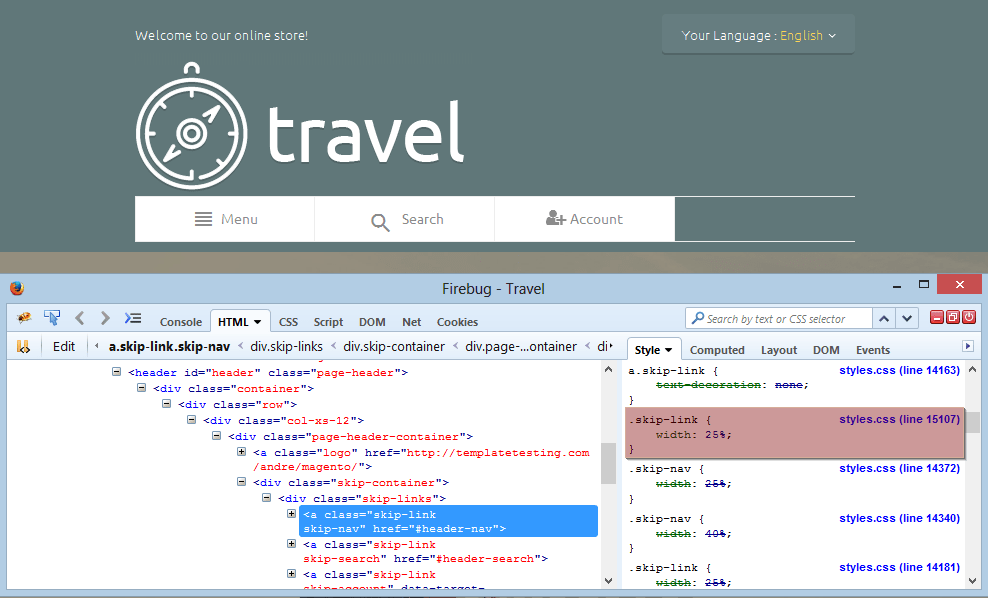988x598 pixels.
Task: Minimize Firebug with the red minus icon
Action: pyautogui.click(x=937, y=317)
